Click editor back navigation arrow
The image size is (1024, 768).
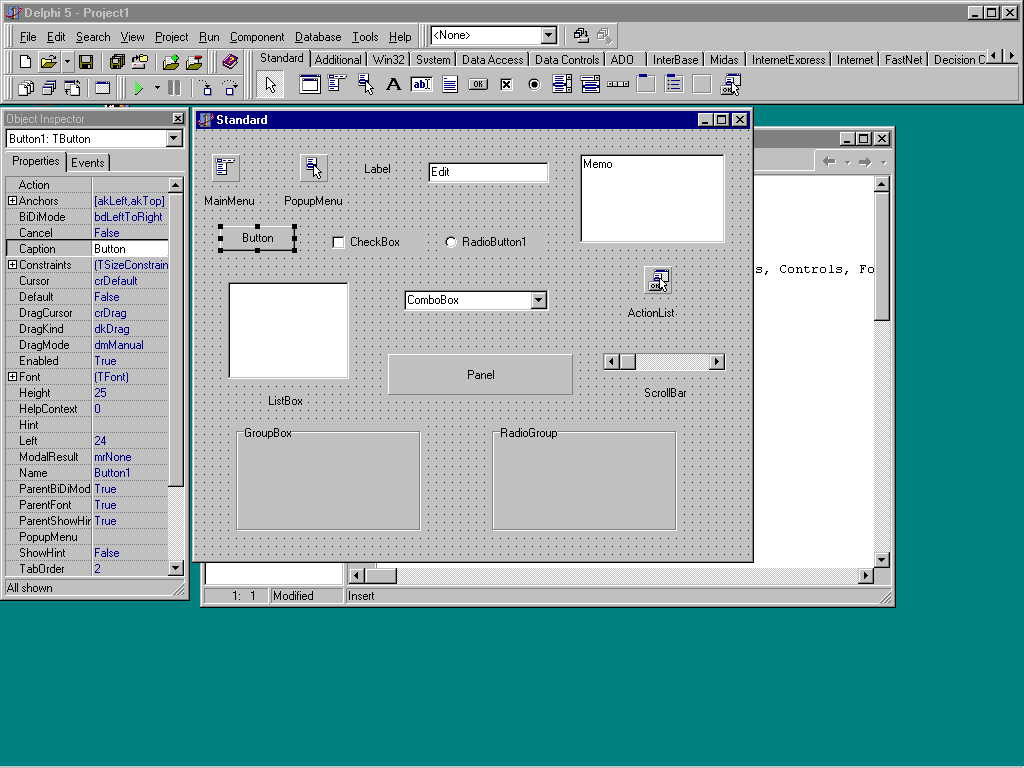[829, 162]
